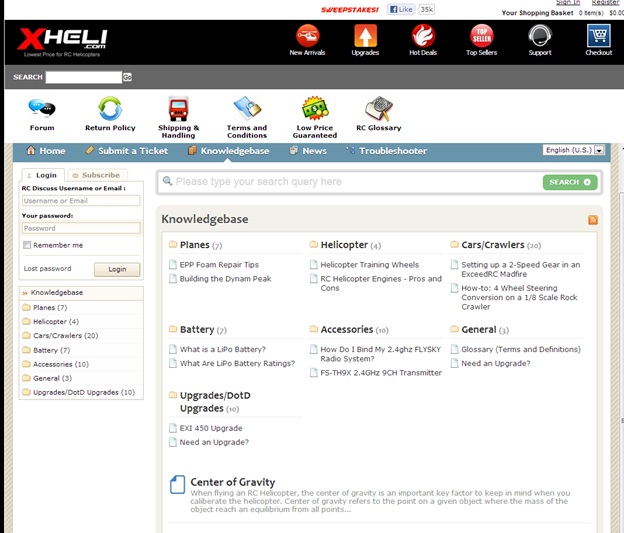Open the Hot Deals flame icon

(x=423, y=36)
